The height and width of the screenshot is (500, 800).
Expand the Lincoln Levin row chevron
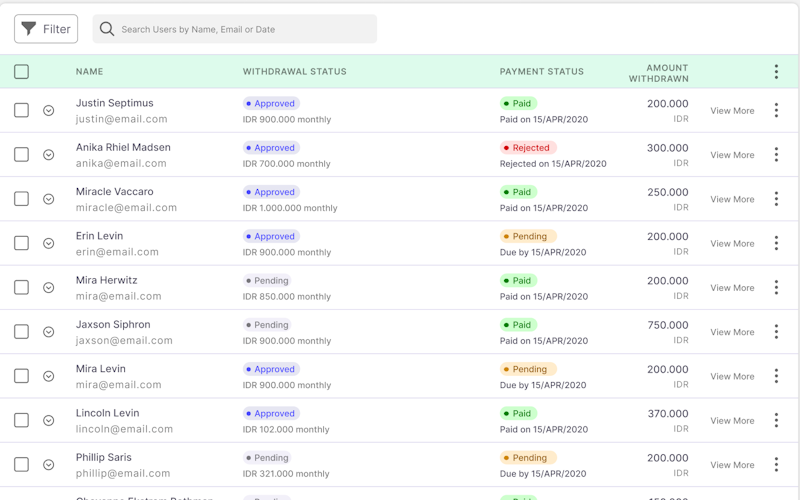point(48,421)
